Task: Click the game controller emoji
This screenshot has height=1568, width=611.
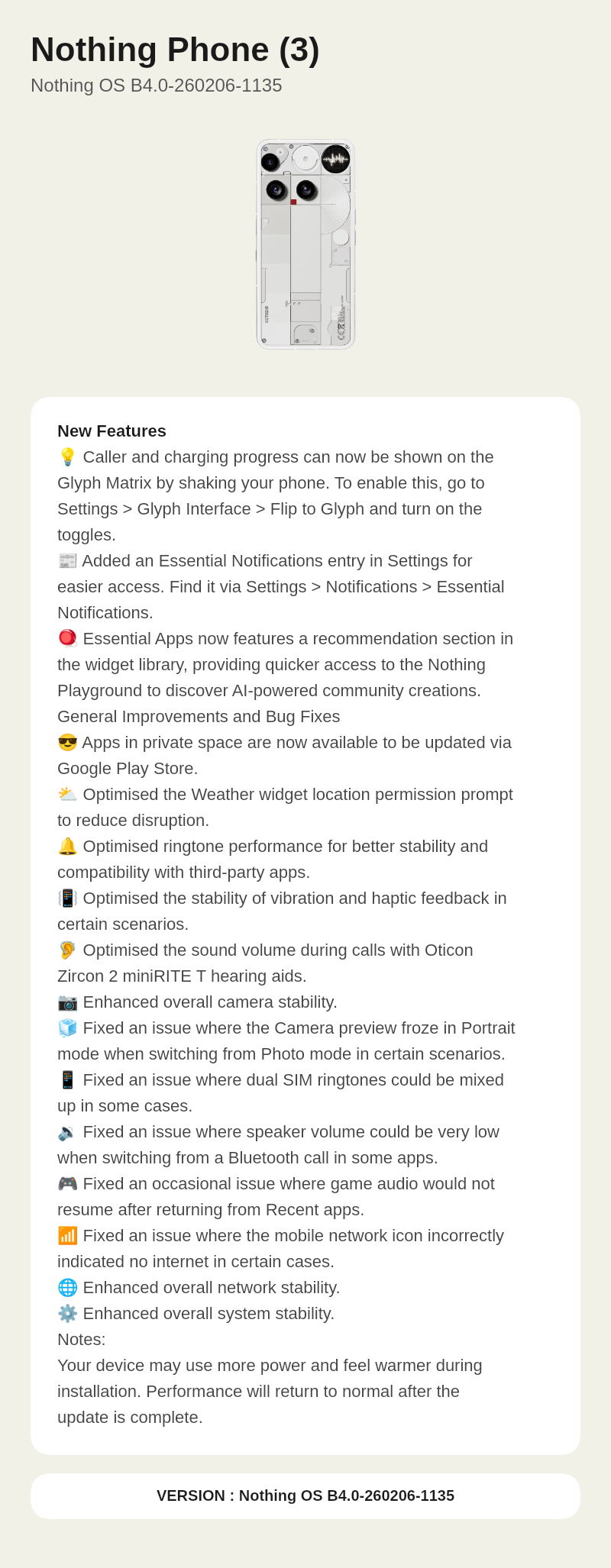Action: pos(67,1183)
